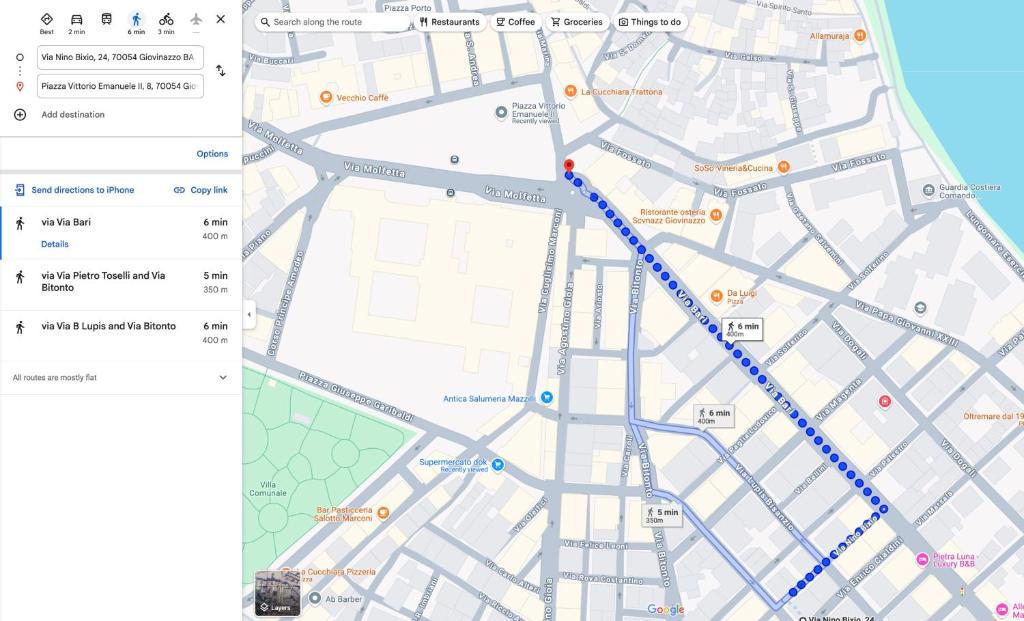This screenshot has height=621, width=1024.
Task: Open the Layers map thumbnail
Action: coord(277,593)
